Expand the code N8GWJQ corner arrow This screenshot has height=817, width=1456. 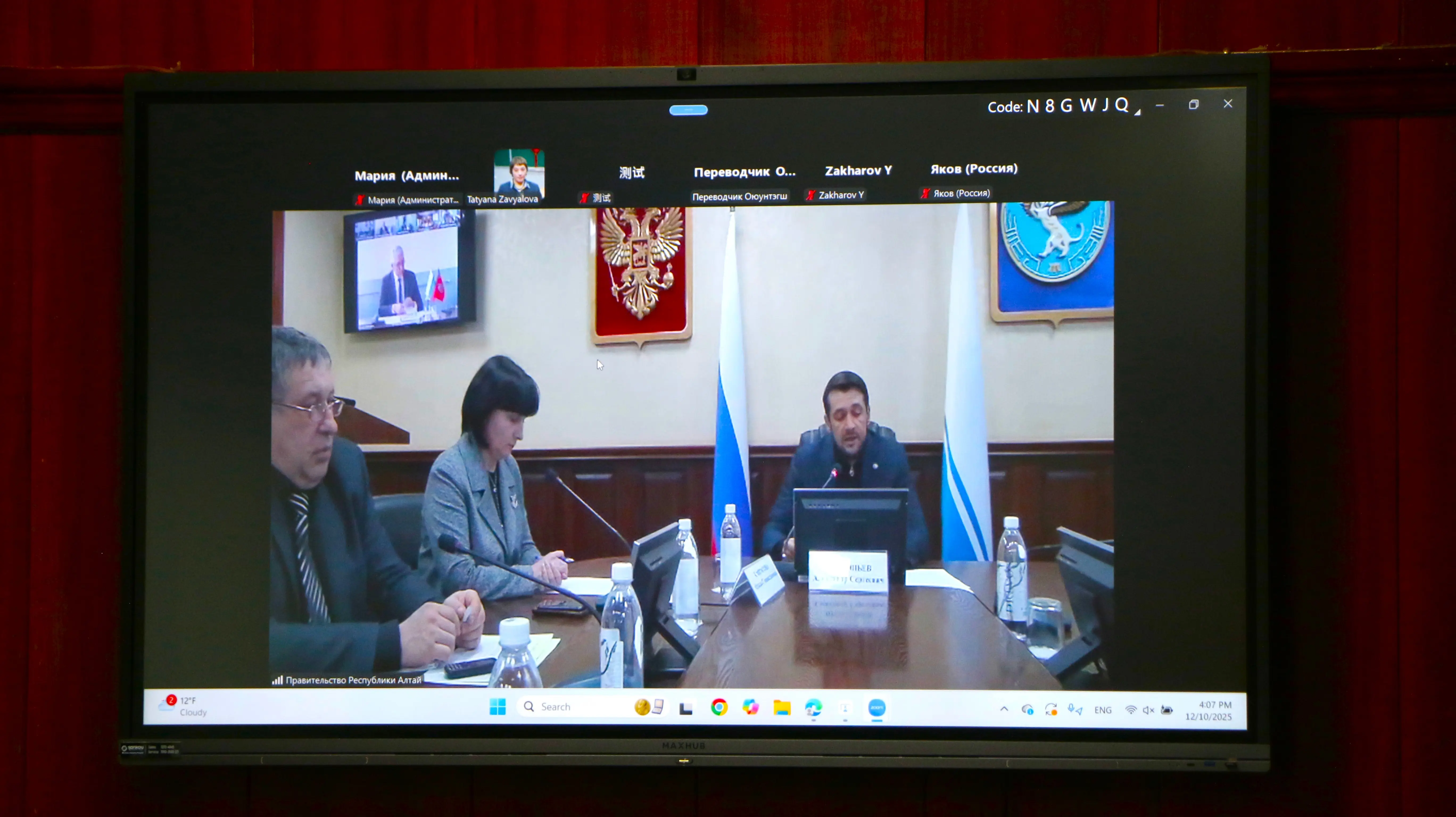point(1137,112)
